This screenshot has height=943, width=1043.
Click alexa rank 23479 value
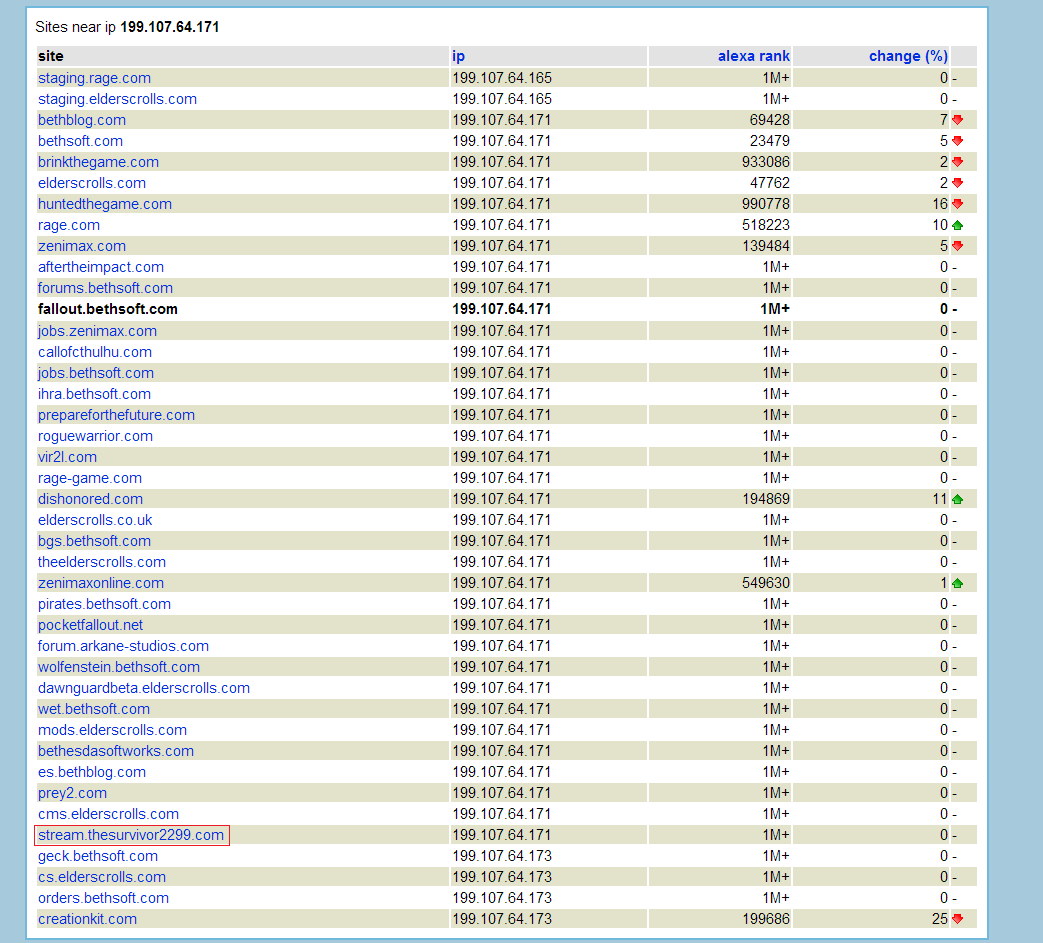770,141
